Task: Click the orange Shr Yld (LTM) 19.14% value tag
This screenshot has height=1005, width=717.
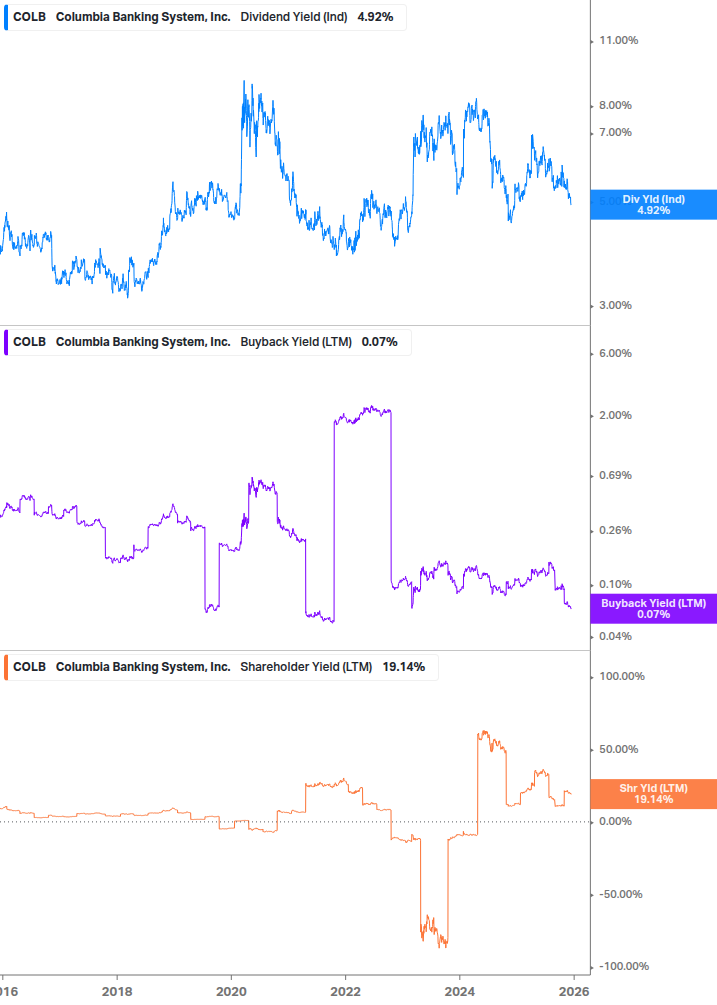Action: 654,793
